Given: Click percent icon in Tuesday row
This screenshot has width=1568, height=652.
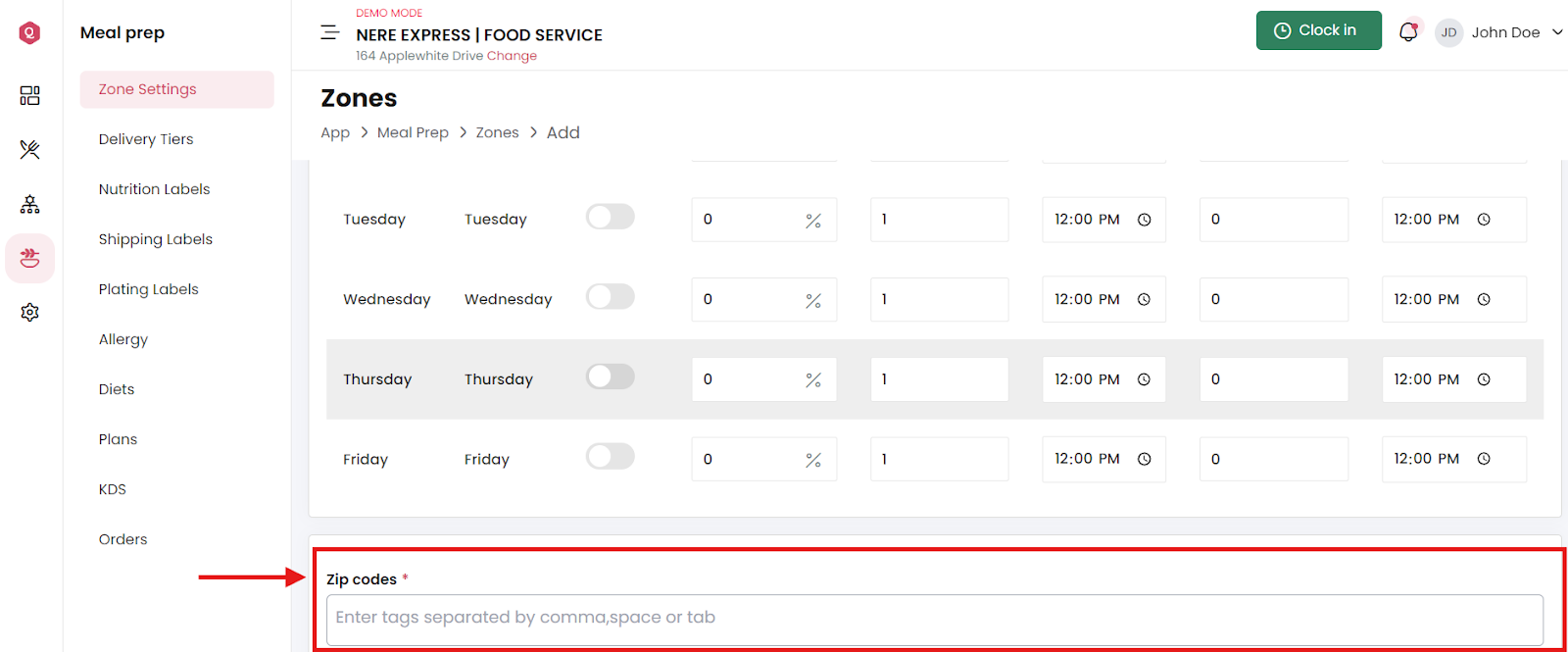Looking at the screenshot, I should (813, 221).
